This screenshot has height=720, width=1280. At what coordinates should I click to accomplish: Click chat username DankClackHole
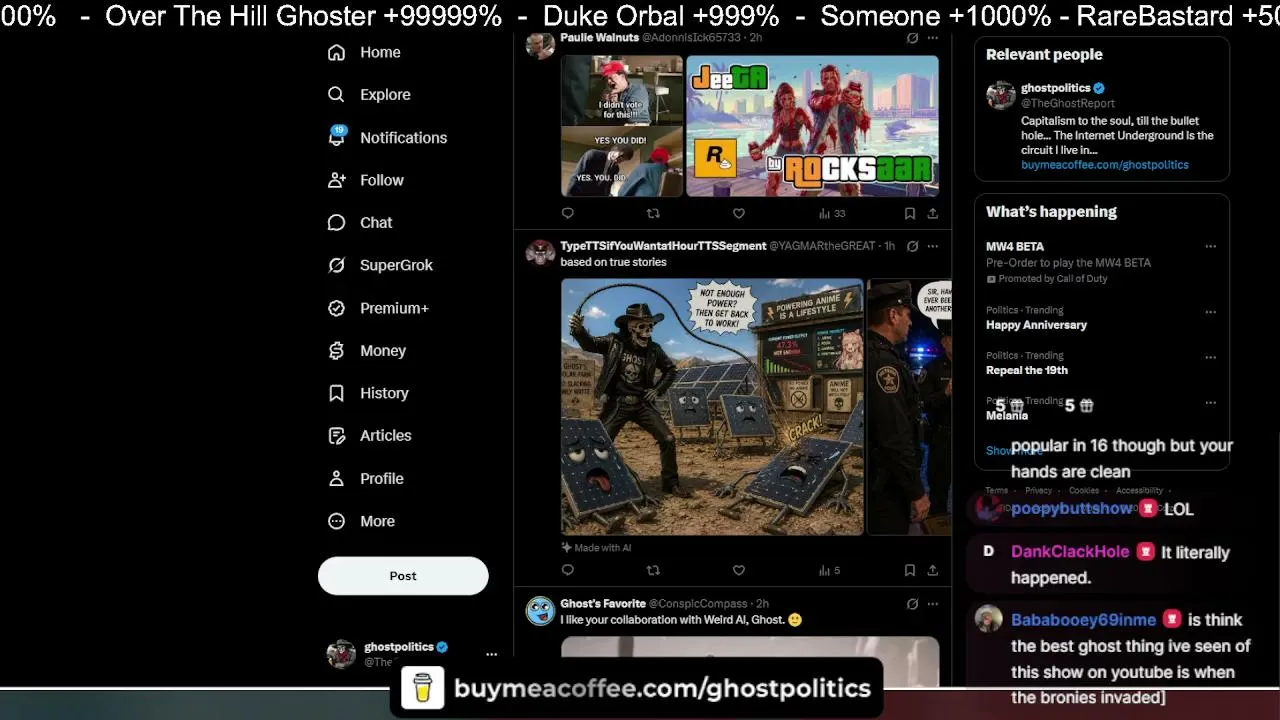click(x=1070, y=552)
